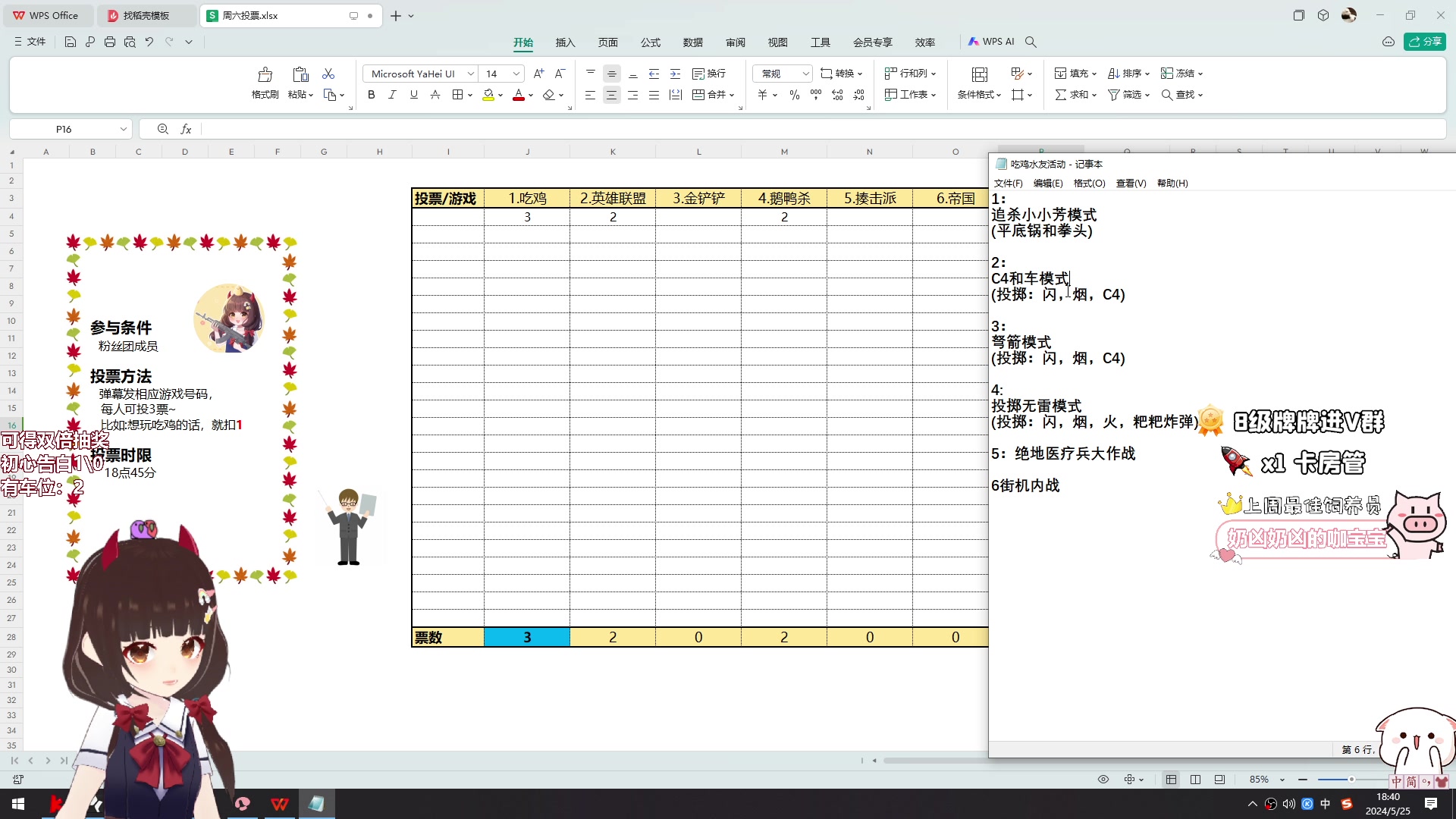Open Notepad's 格式(O) menu
The width and height of the screenshot is (1456, 819).
pos(1089,184)
